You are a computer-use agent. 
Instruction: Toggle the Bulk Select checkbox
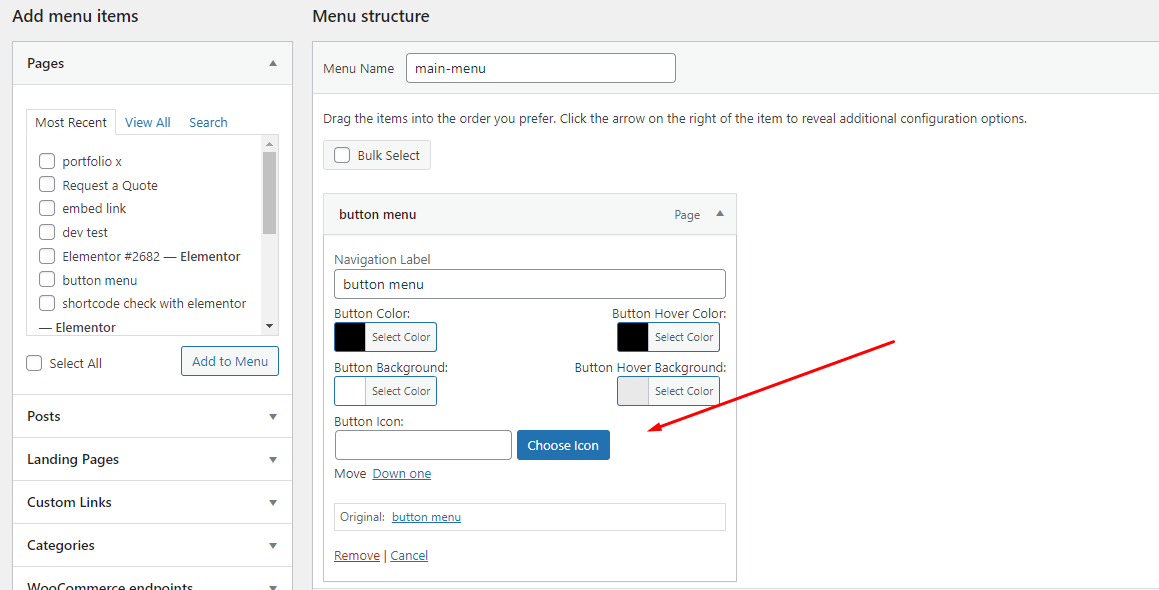coord(342,155)
